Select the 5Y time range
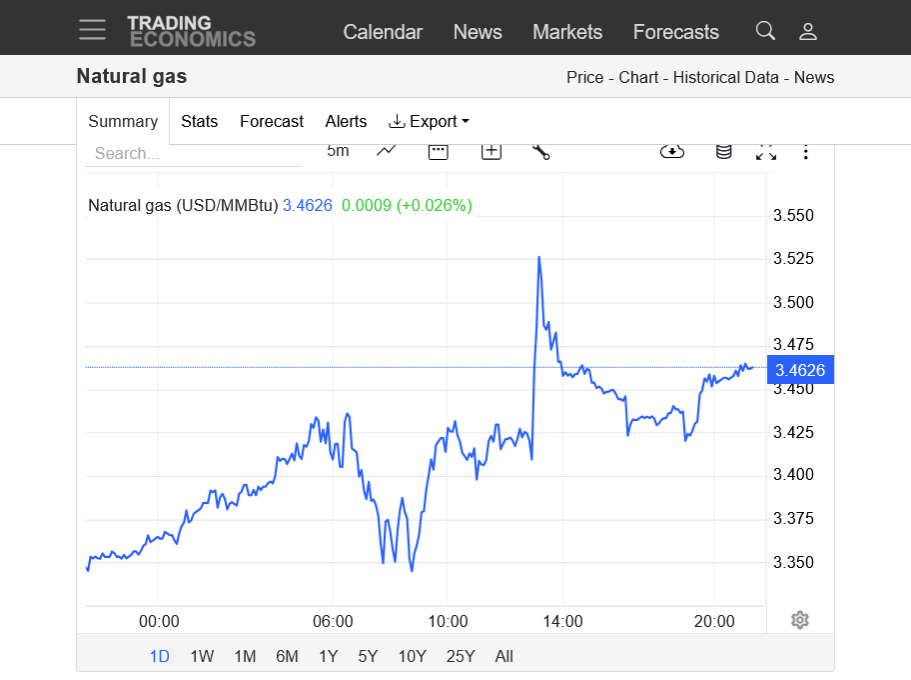Screen dimensions: 911x680 tap(368, 656)
